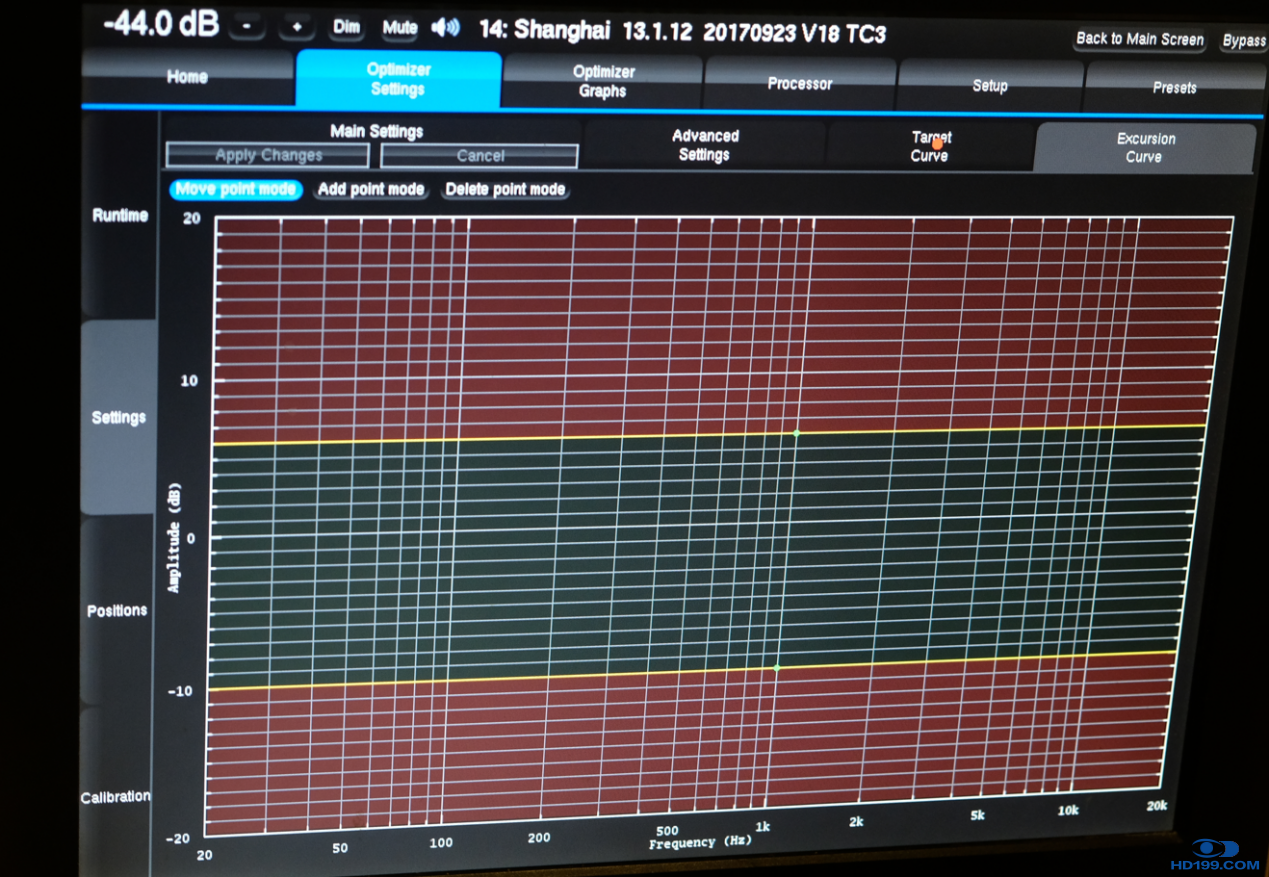Image resolution: width=1269 pixels, height=877 pixels.
Task: Select Add point mode
Action: pyautogui.click(x=371, y=189)
